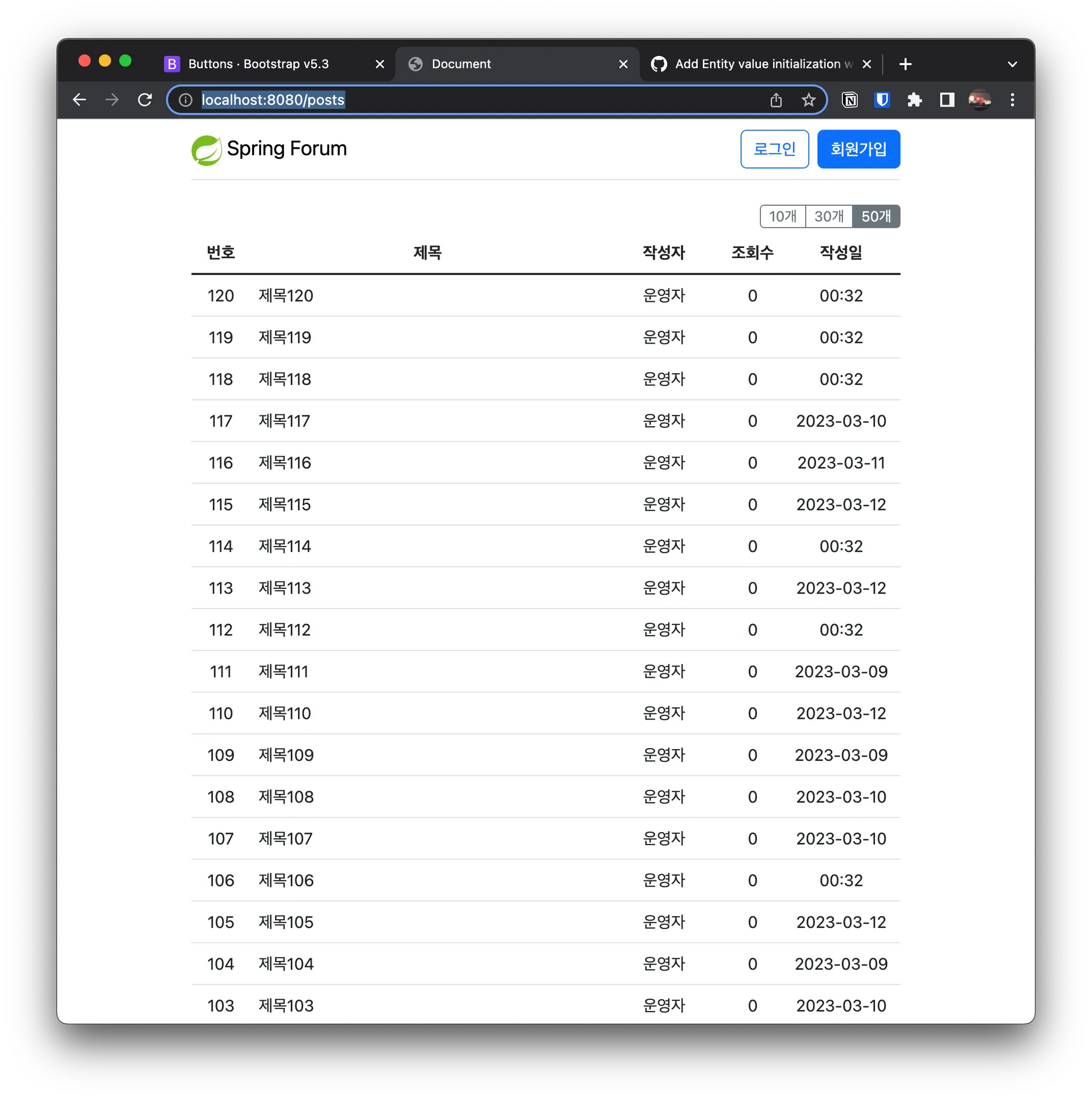Select 30개 posts per page

point(829,216)
